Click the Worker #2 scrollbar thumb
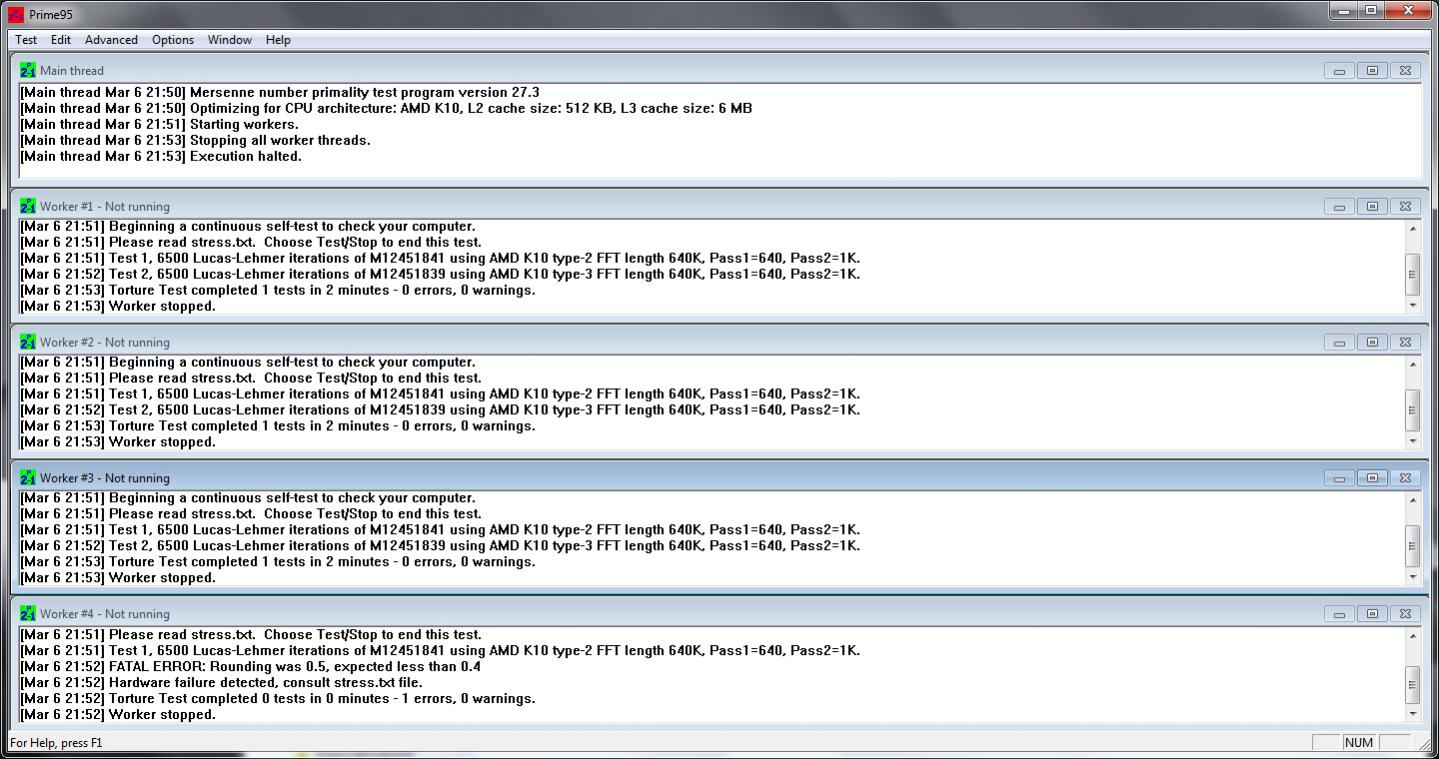Image resolution: width=1439 pixels, height=759 pixels. [1412, 410]
